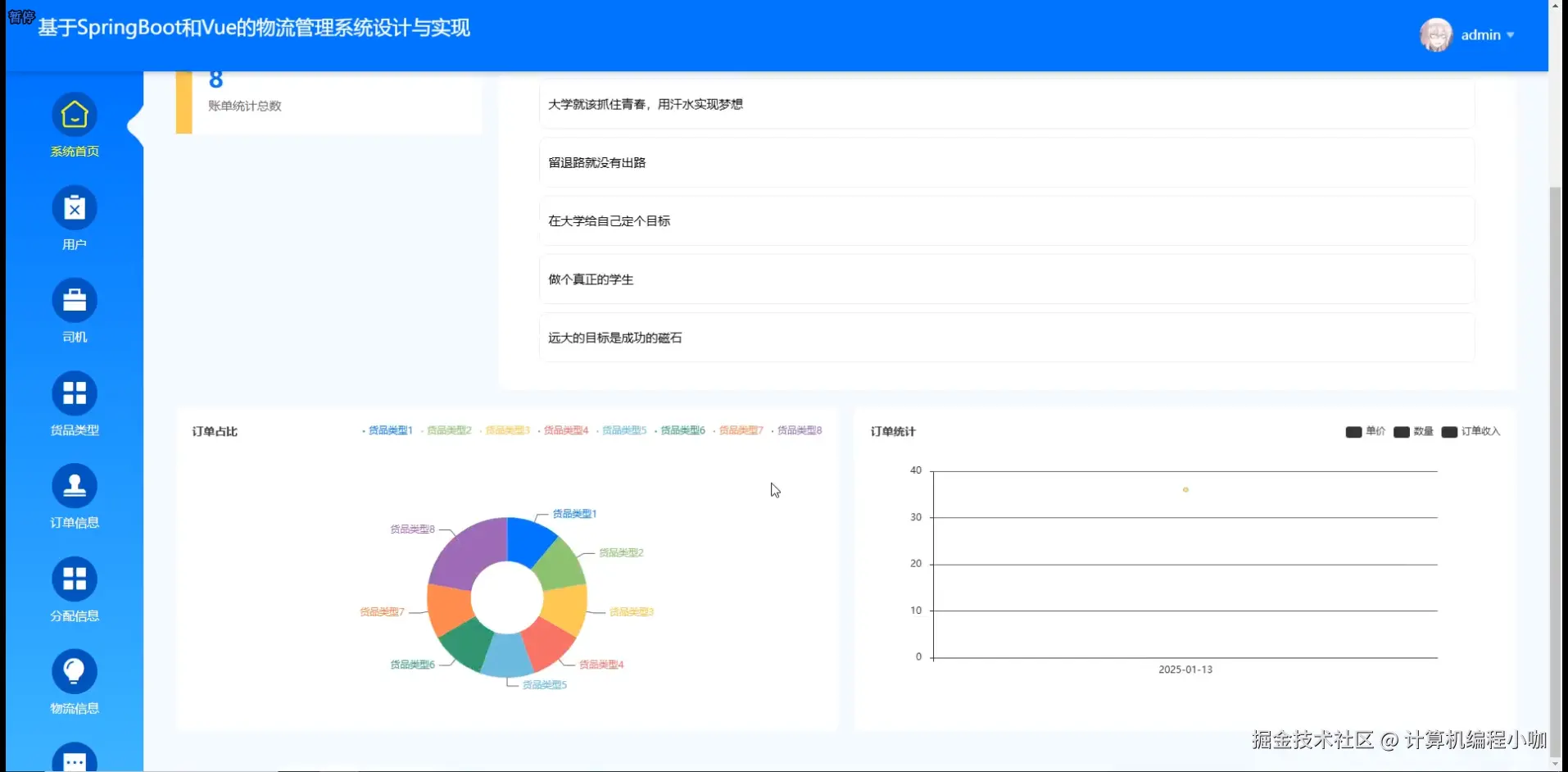Image resolution: width=1568 pixels, height=772 pixels.
Task: Go to 用户 via its clipboard icon
Action: tap(75, 208)
